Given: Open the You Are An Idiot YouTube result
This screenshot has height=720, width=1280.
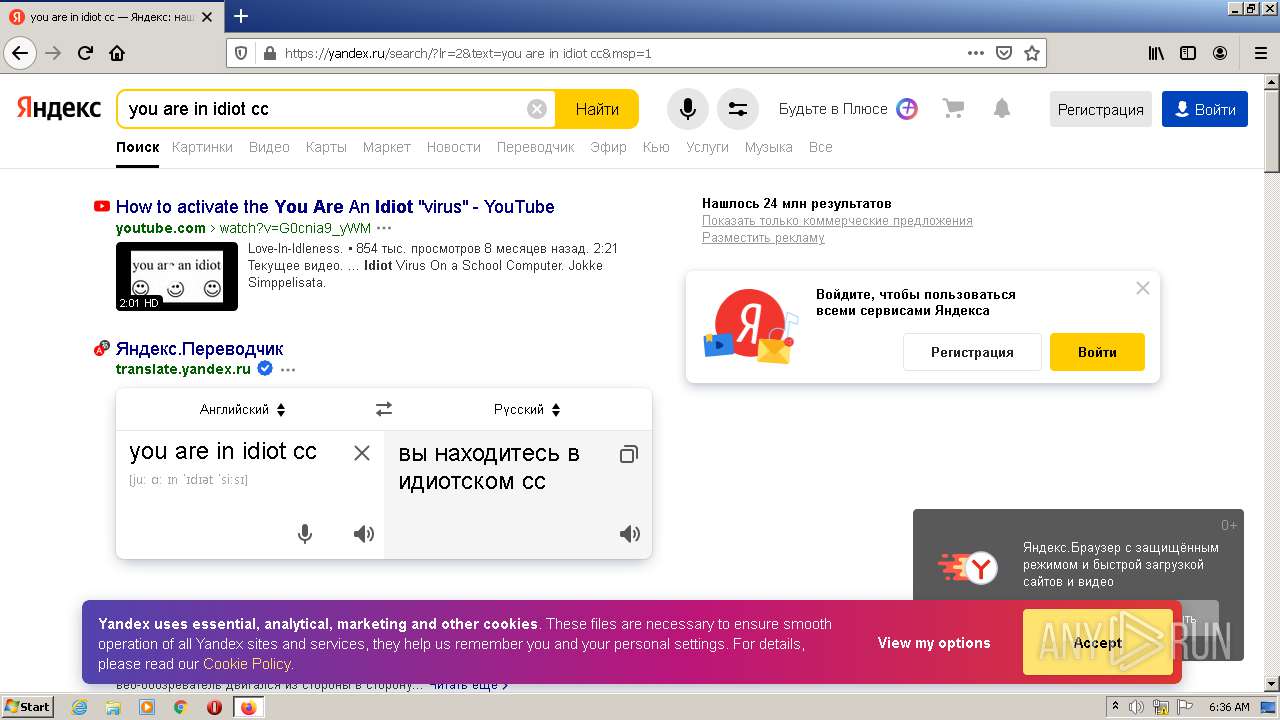Looking at the screenshot, I should pyautogui.click(x=335, y=207).
